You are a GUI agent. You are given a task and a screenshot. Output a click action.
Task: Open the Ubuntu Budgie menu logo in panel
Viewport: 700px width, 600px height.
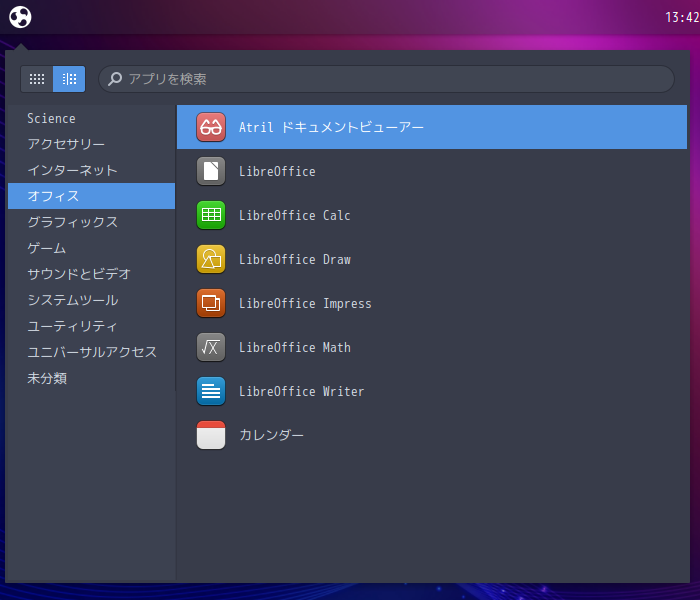coord(20,17)
